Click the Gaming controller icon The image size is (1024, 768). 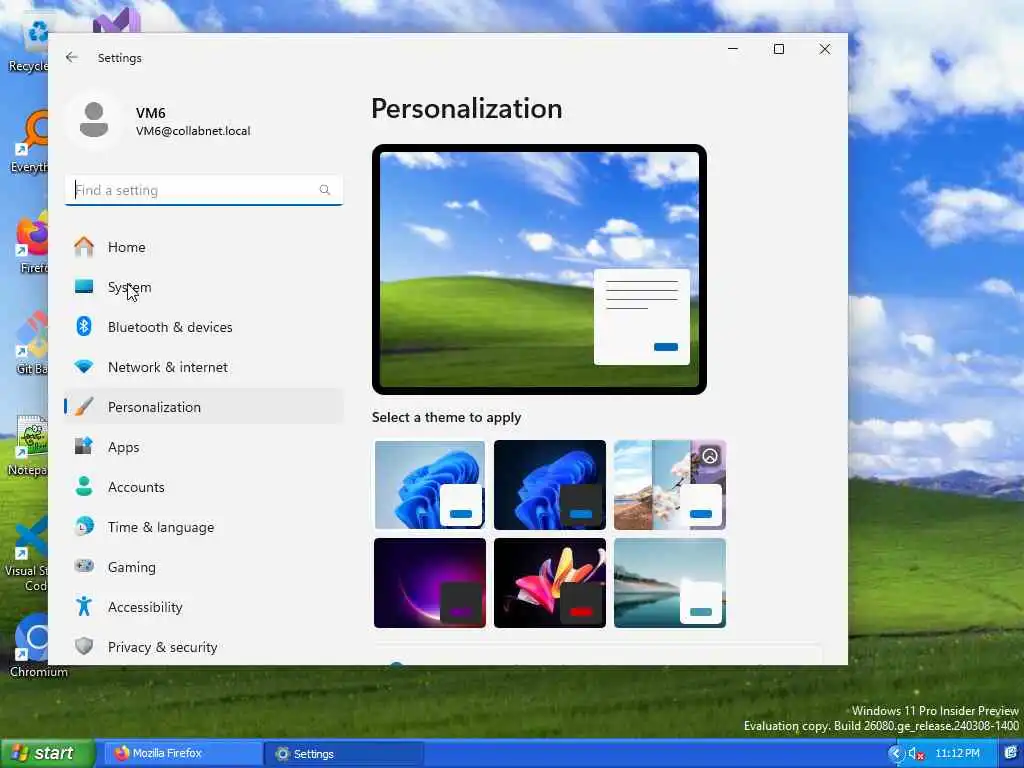(84, 566)
